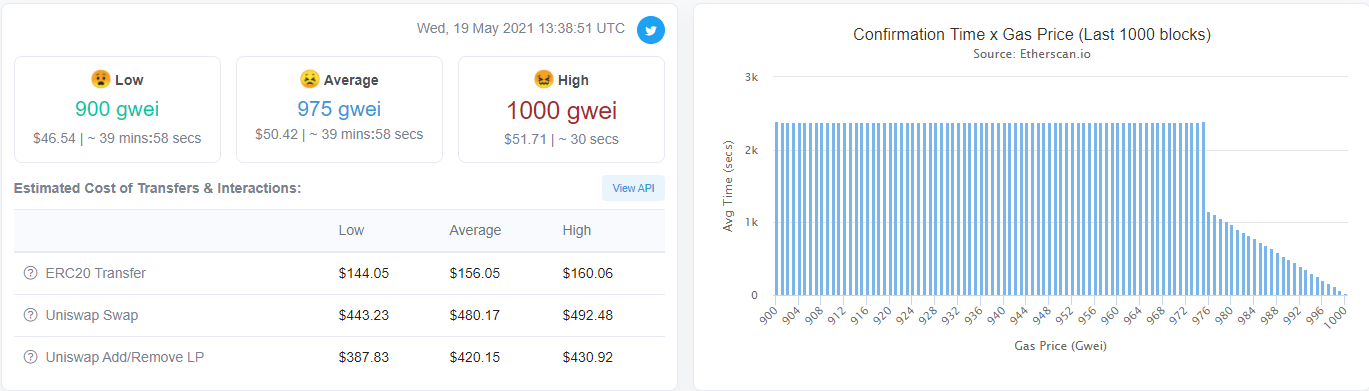The width and height of the screenshot is (1369, 391).
Task: Select the ERC20 Transfer row label
Action: 96,273
